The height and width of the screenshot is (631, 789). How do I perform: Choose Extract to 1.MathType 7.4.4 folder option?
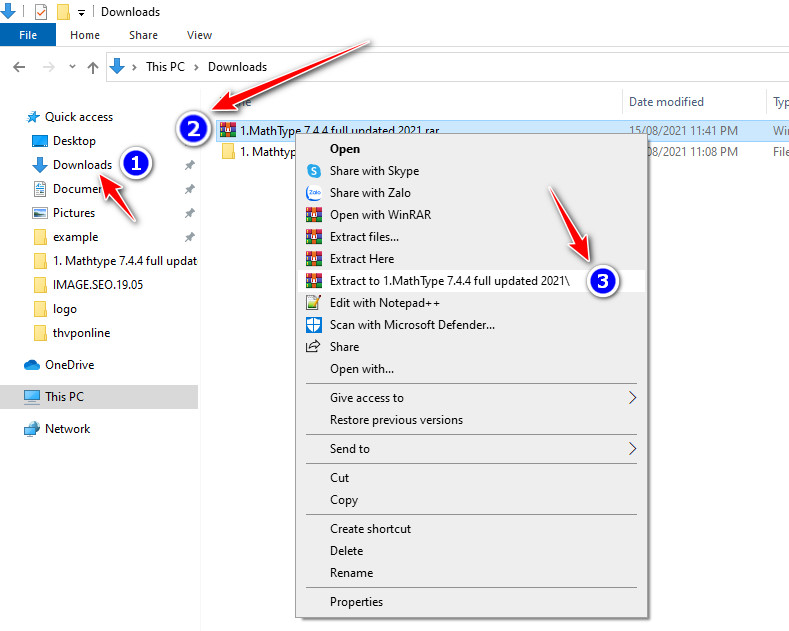pos(449,281)
